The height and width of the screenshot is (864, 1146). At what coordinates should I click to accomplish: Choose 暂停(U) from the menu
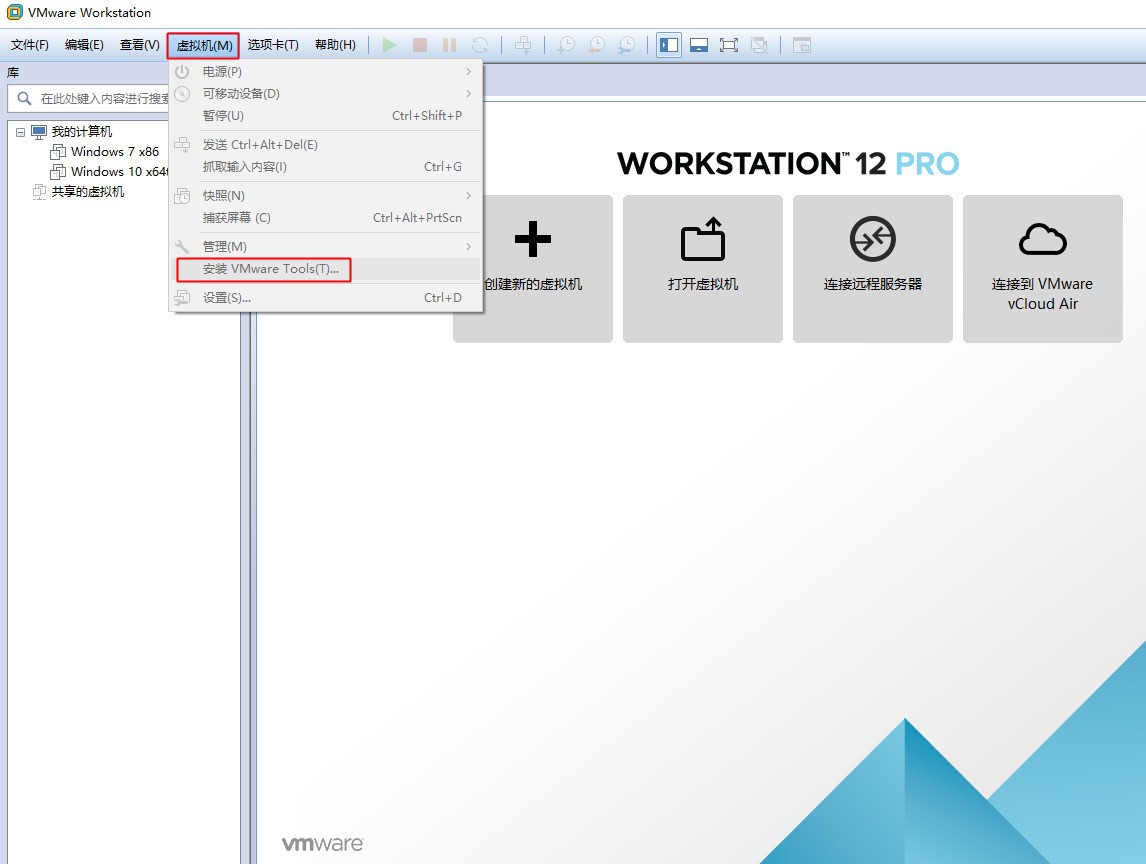[x=325, y=115]
